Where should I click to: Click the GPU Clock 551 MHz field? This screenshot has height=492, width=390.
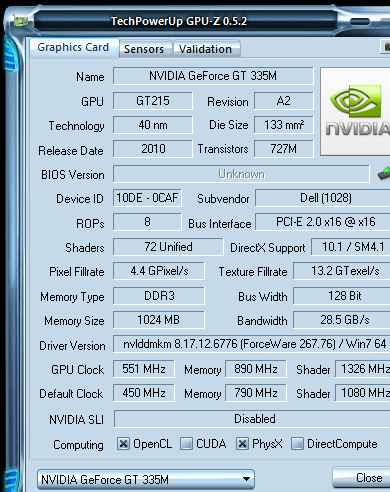[144, 369]
